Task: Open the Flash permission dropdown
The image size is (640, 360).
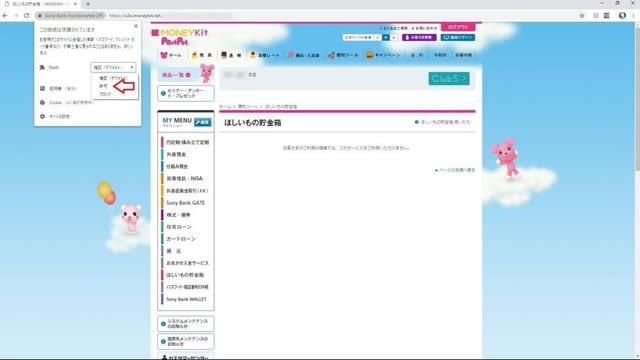Action: 113,67
